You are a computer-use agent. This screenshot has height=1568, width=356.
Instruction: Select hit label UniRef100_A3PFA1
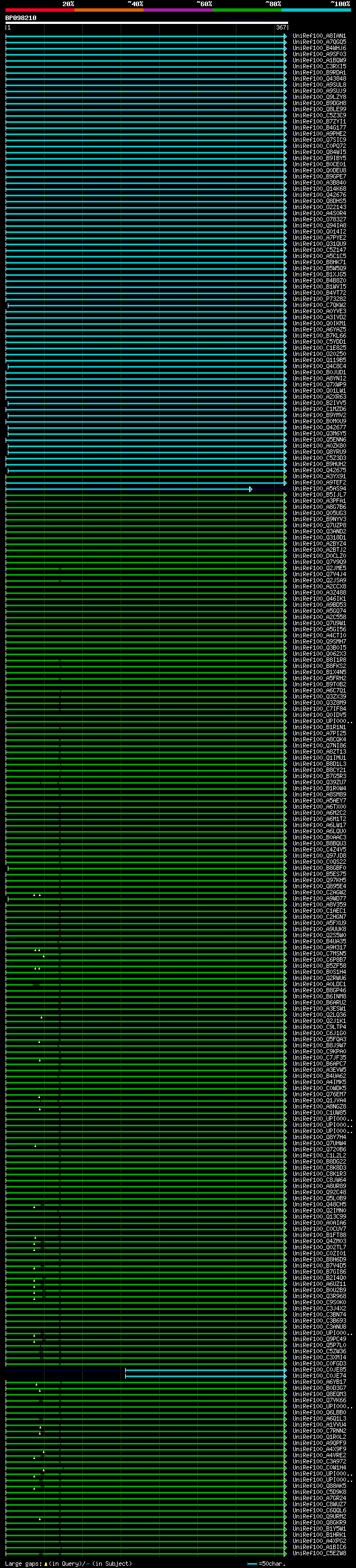[x=319, y=501]
